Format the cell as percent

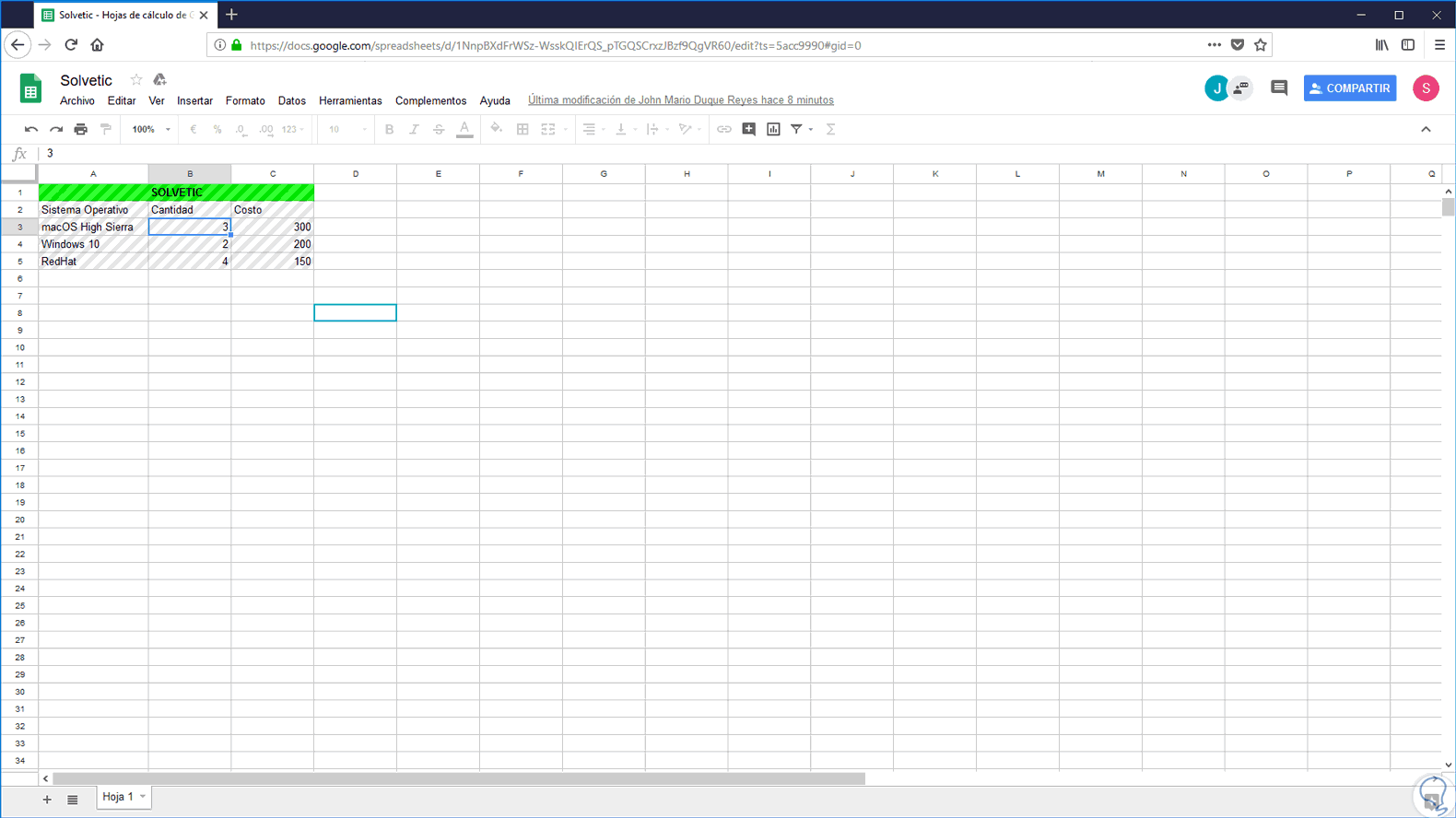tap(217, 130)
